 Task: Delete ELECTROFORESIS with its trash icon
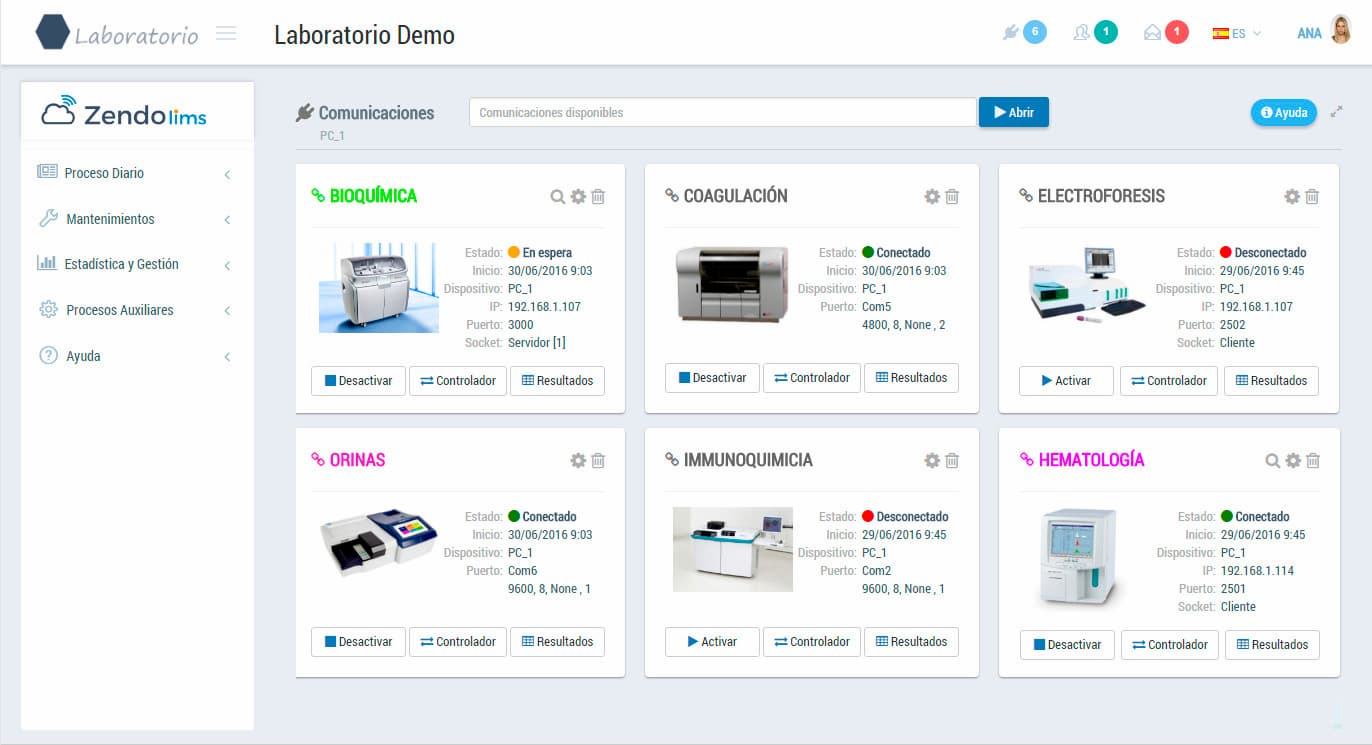point(1312,197)
